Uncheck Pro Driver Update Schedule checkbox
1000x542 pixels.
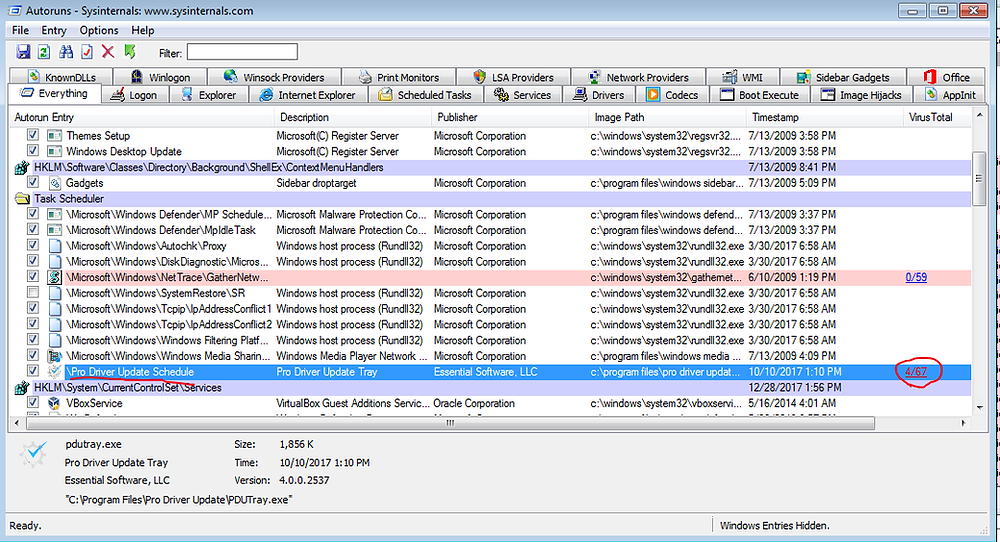(x=33, y=371)
